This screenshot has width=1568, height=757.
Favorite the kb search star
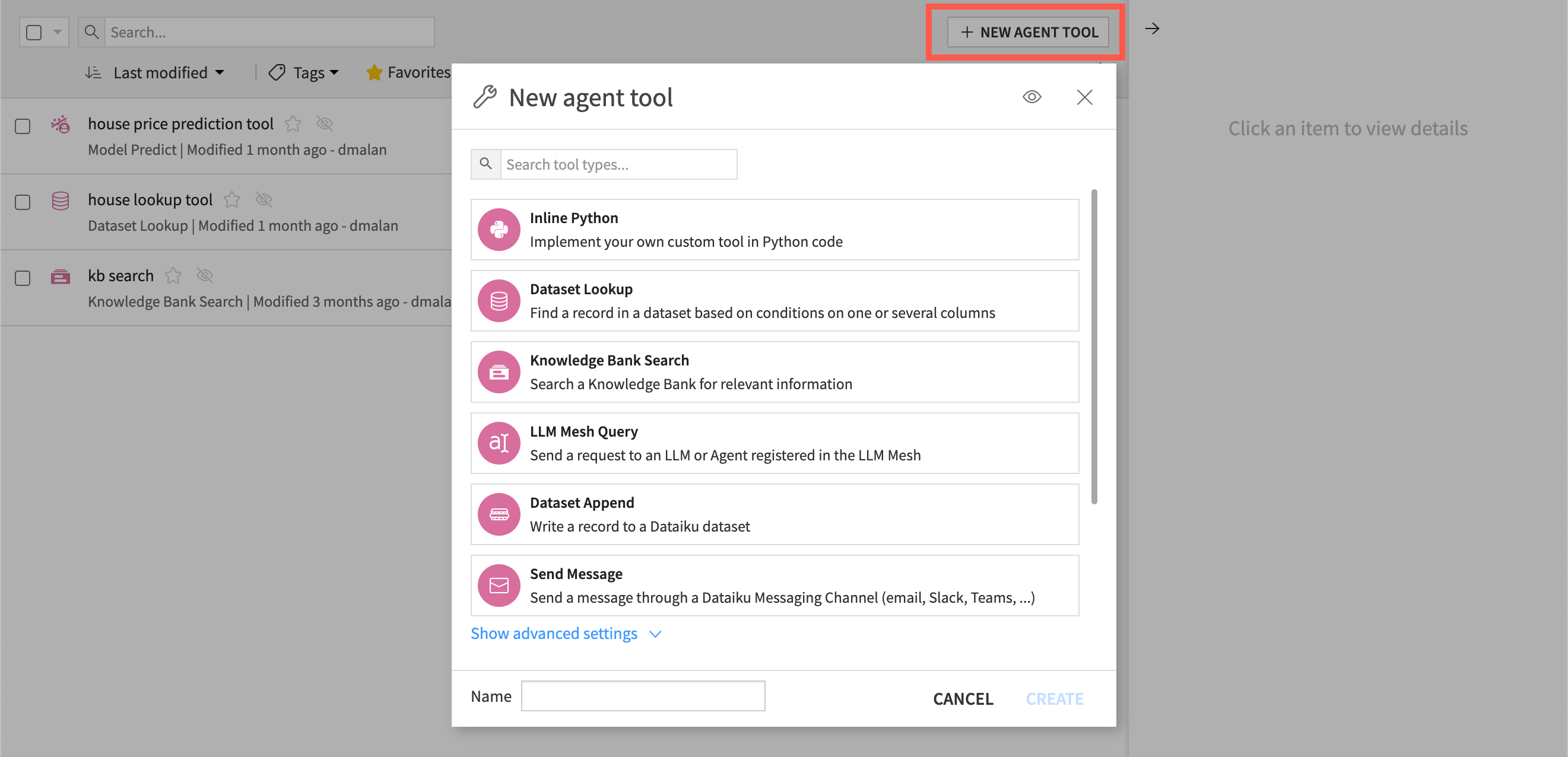(173, 276)
